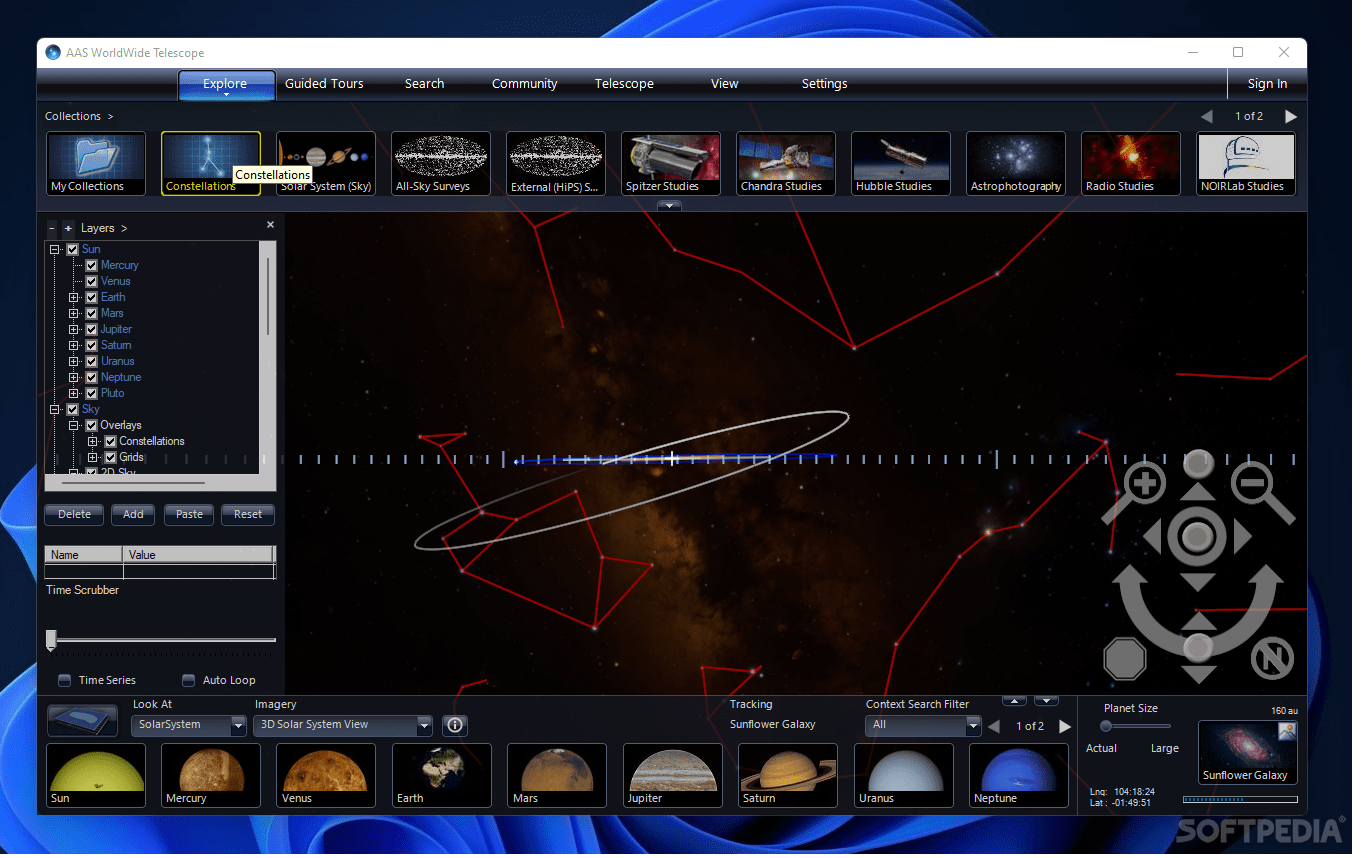
Task: Go to next collections page arrow
Action: 1291,117
